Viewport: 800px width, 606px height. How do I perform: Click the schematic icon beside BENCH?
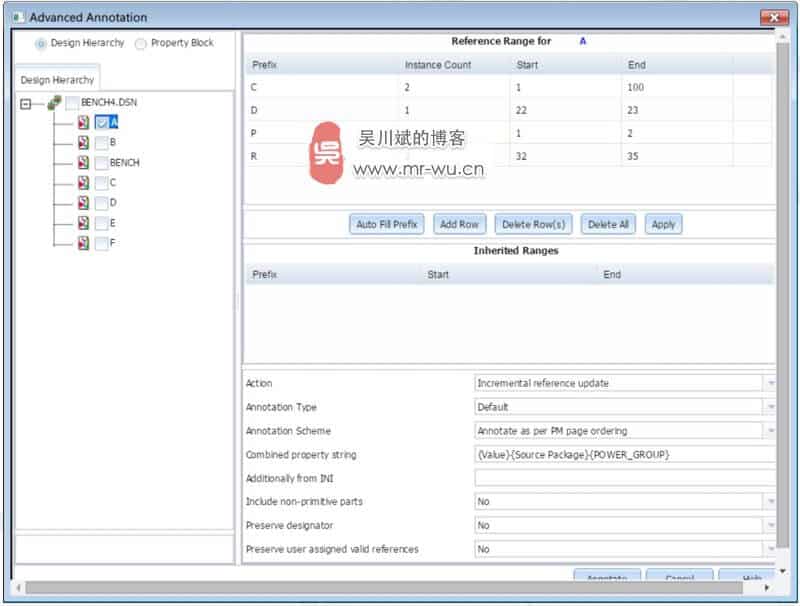[x=84, y=163]
